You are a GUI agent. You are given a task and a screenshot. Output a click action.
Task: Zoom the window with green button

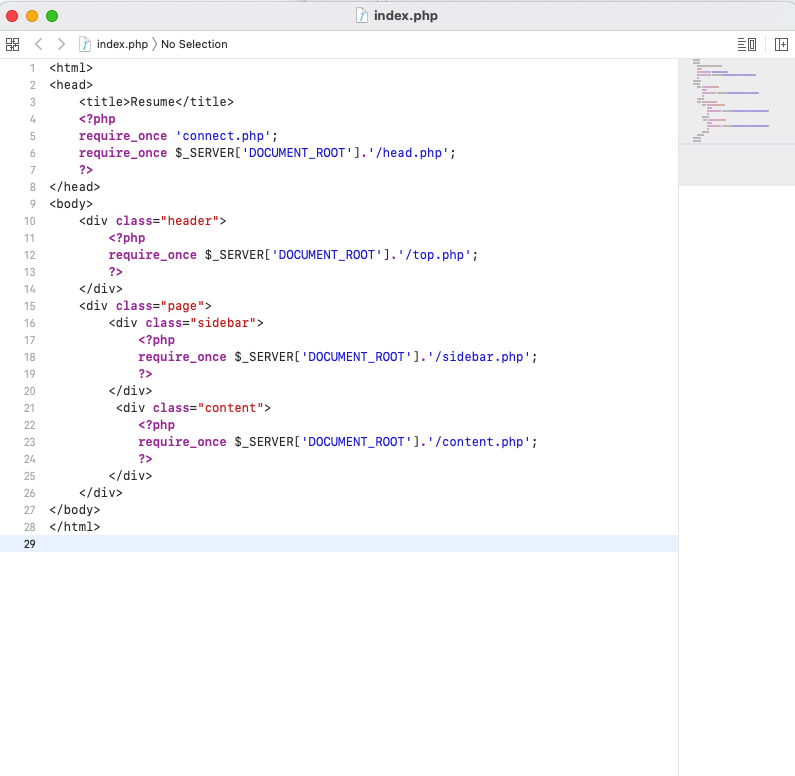pyautogui.click(x=52, y=16)
